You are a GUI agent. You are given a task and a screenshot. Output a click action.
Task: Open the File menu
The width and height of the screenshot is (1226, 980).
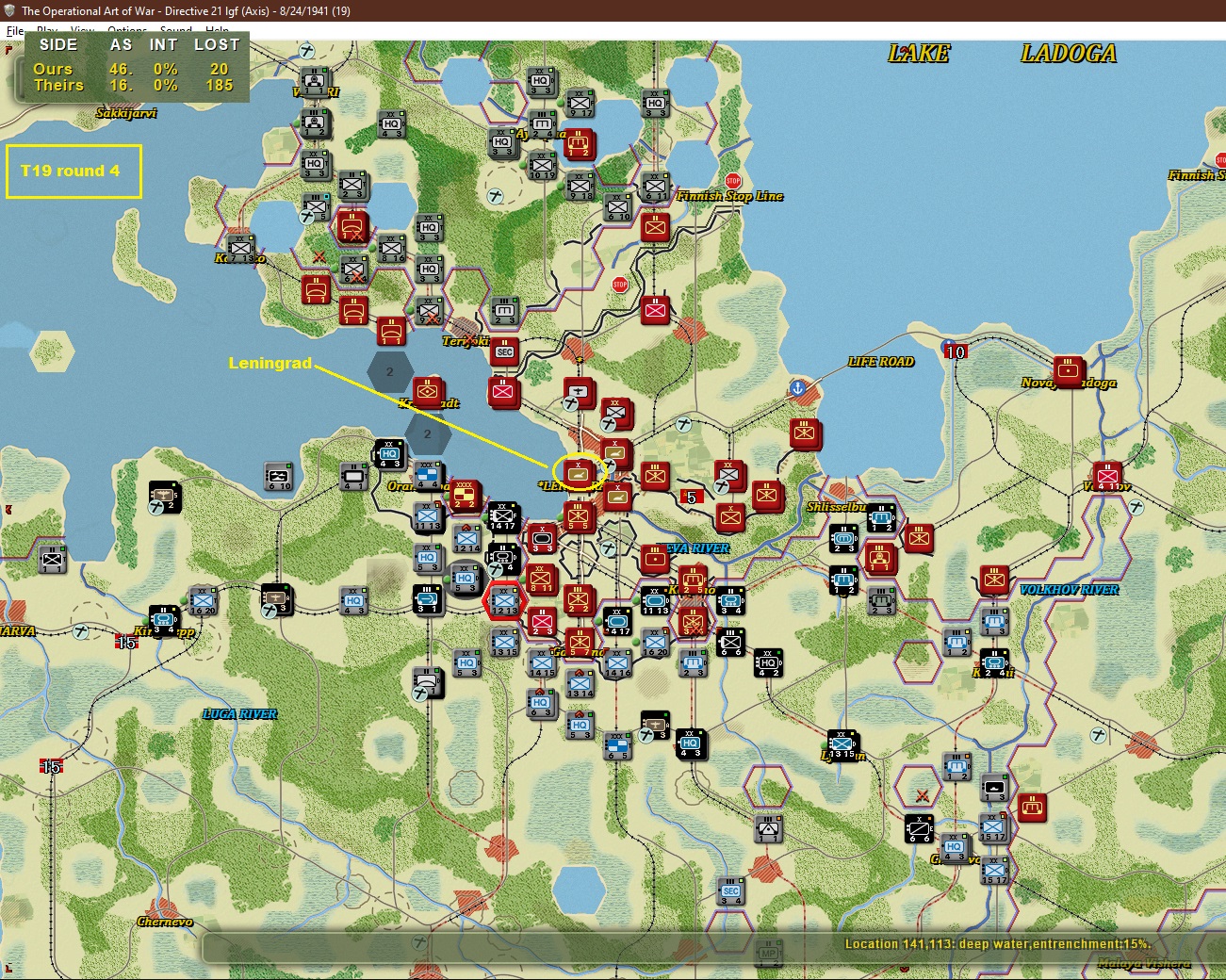(15, 30)
